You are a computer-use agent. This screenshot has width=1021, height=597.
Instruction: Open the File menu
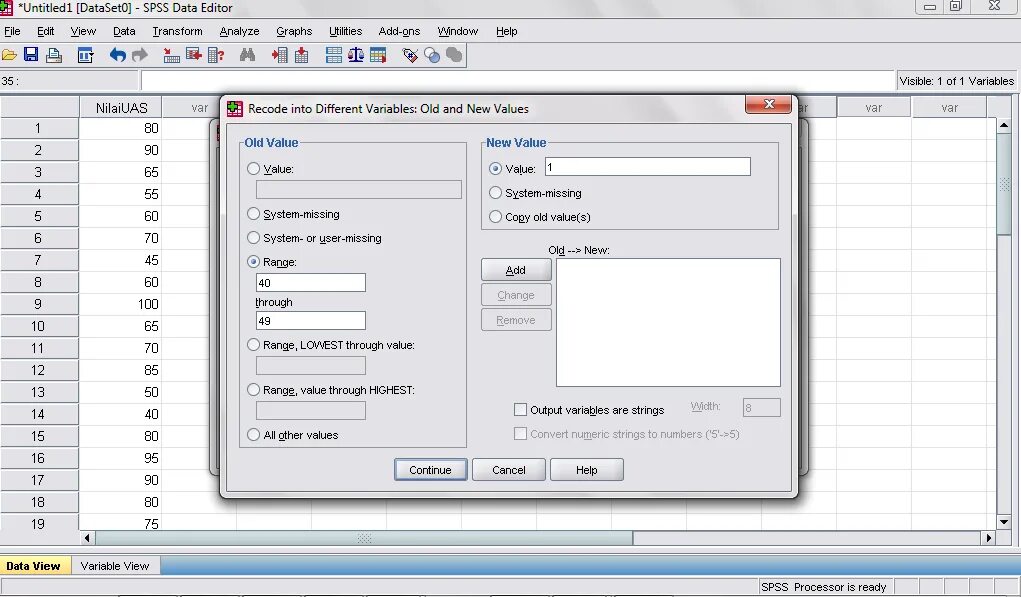(x=12, y=31)
